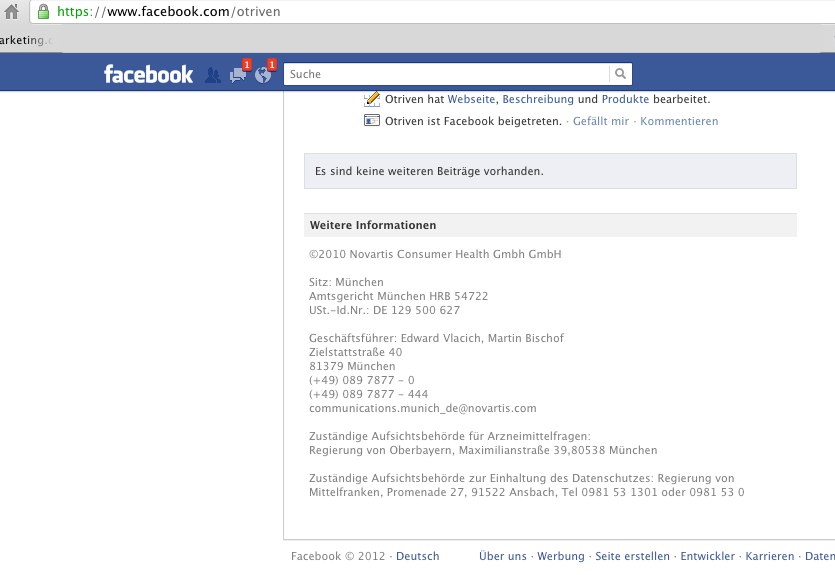Click '81379 München' line

pos(352,366)
